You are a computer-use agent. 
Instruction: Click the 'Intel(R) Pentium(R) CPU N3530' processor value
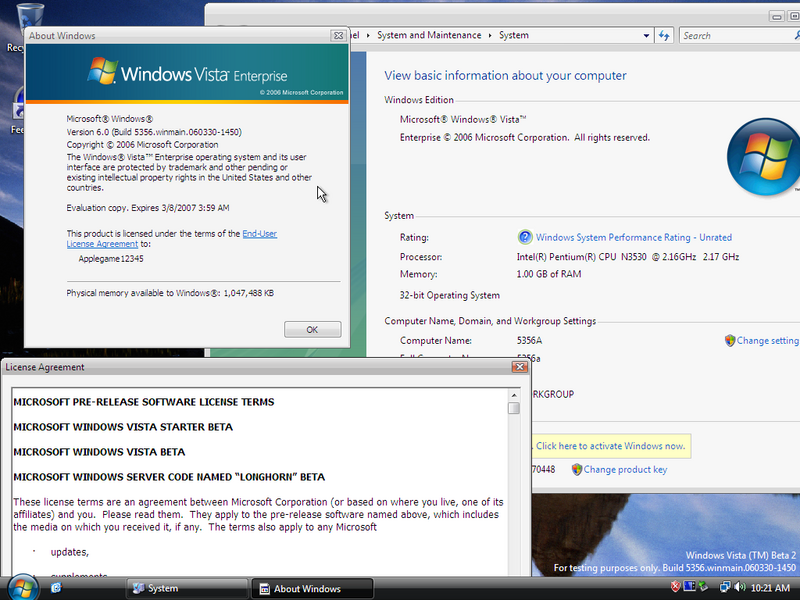coord(628,257)
